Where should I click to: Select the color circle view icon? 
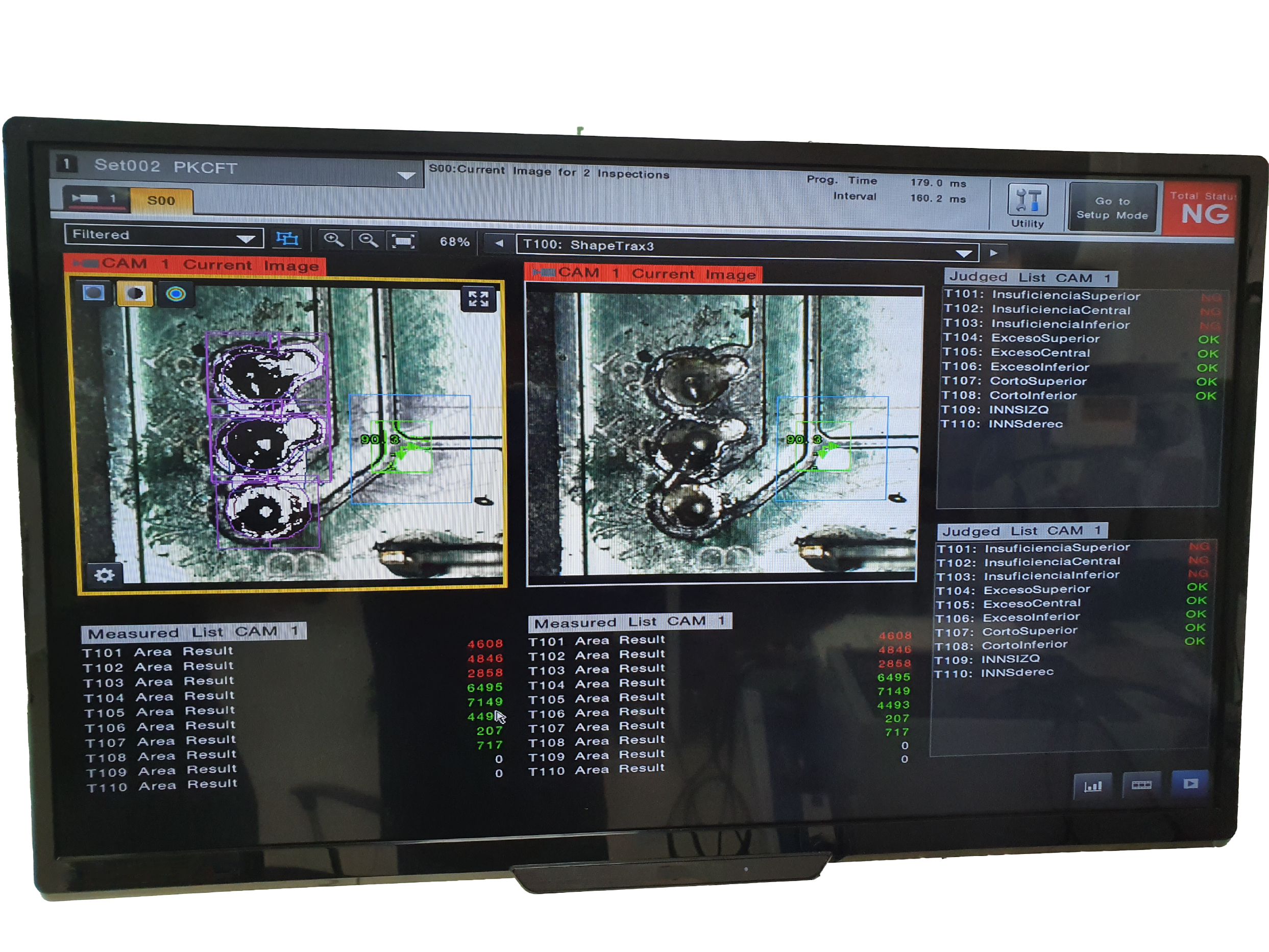tap(176, 295)
